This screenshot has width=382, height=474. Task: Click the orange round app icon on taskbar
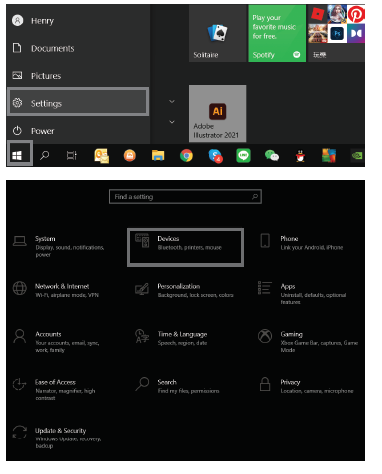coord(130,155)
